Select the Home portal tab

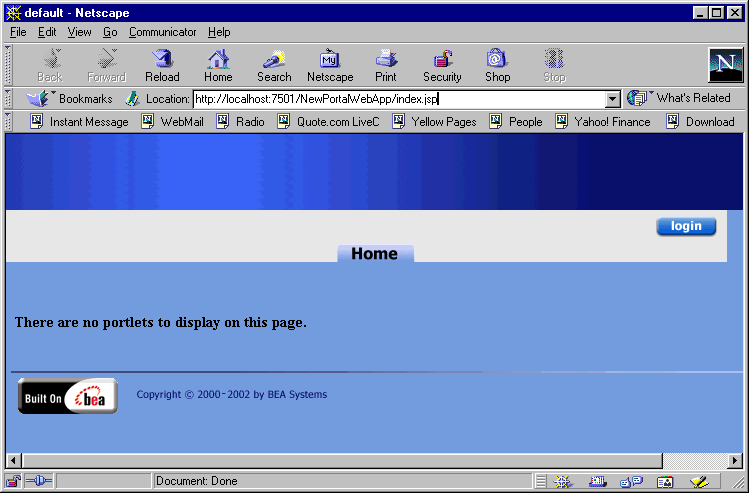tap(375, 253)
